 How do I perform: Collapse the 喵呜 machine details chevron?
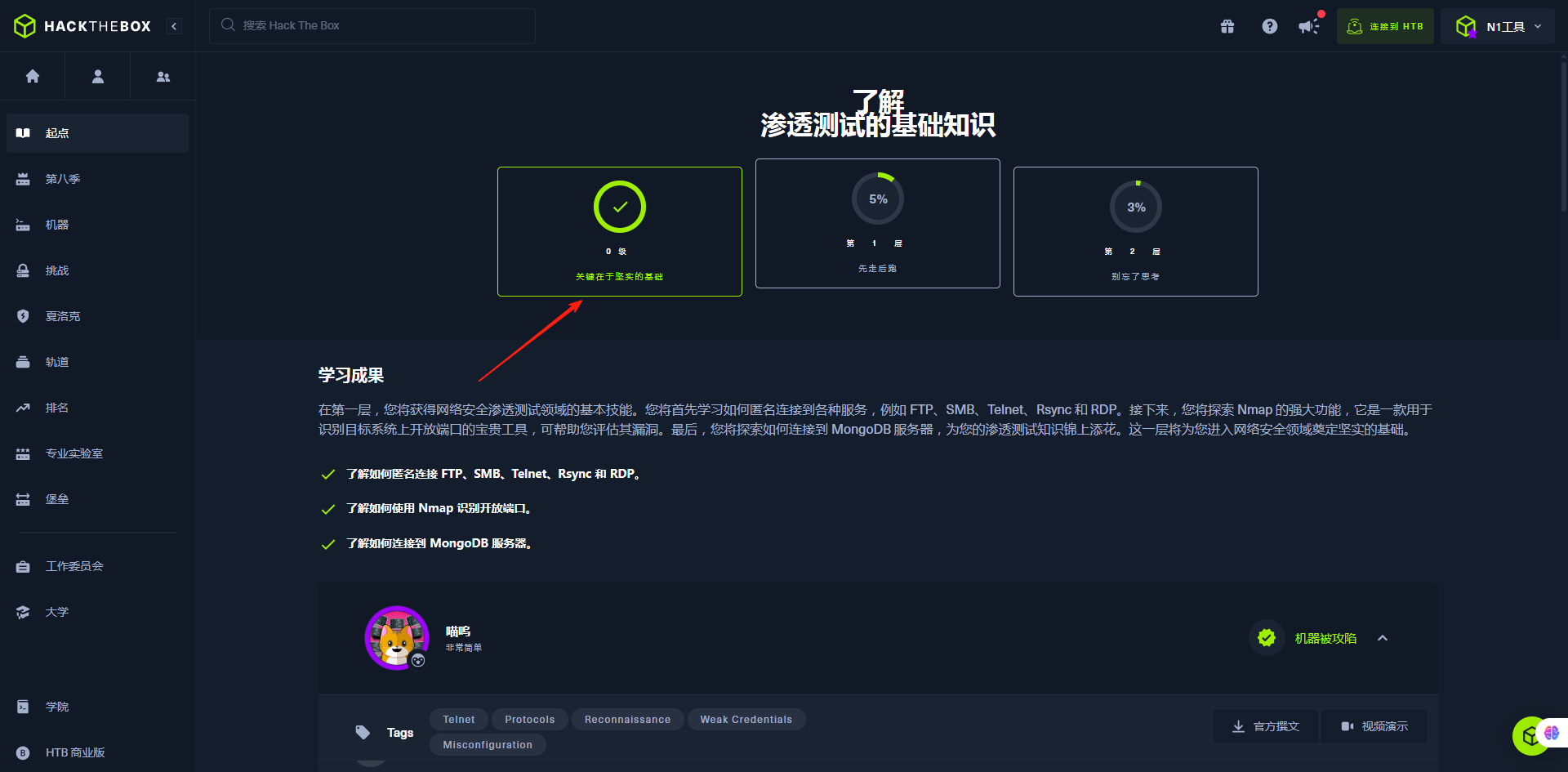[x=1383, y=638]
